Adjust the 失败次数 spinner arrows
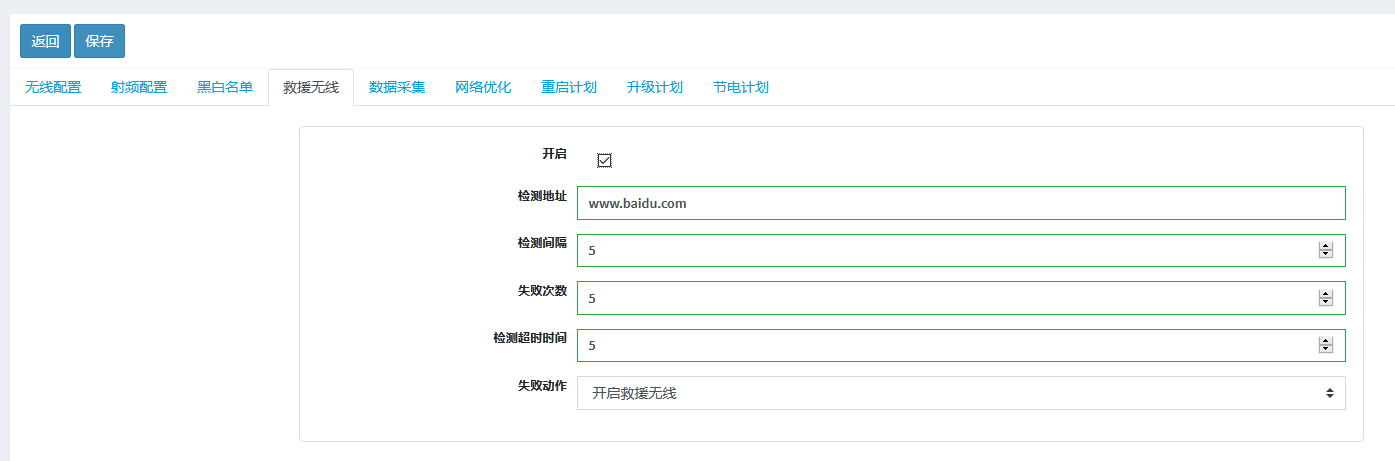 pyautogui.click(x=1326, y=298)
